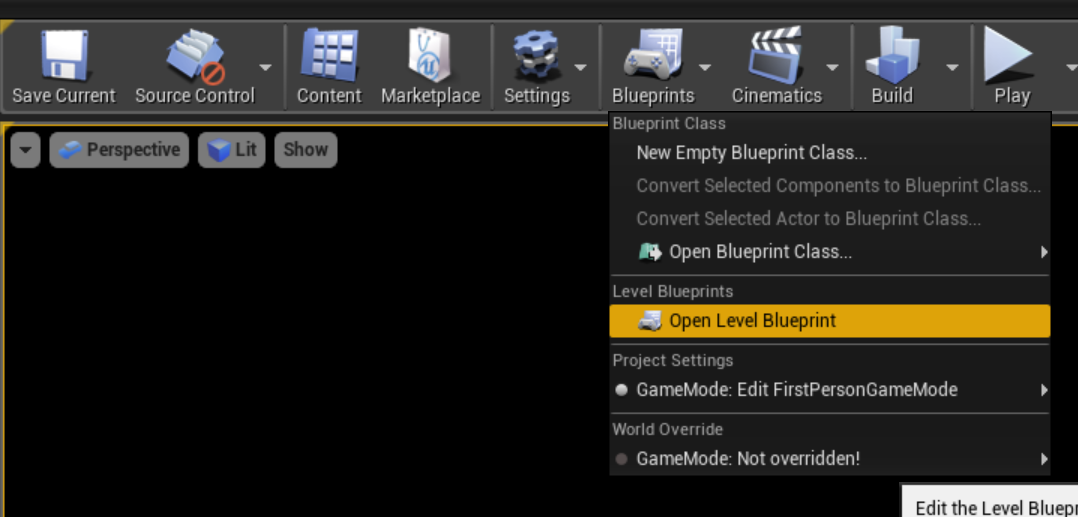The image size is (1078, 517).
Task: Click the Build lighting icon
Action: (x=891, y=56)
